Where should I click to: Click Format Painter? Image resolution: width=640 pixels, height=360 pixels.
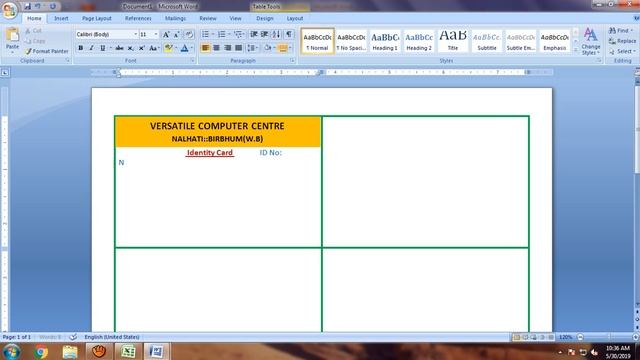click(x=47, y=51)
